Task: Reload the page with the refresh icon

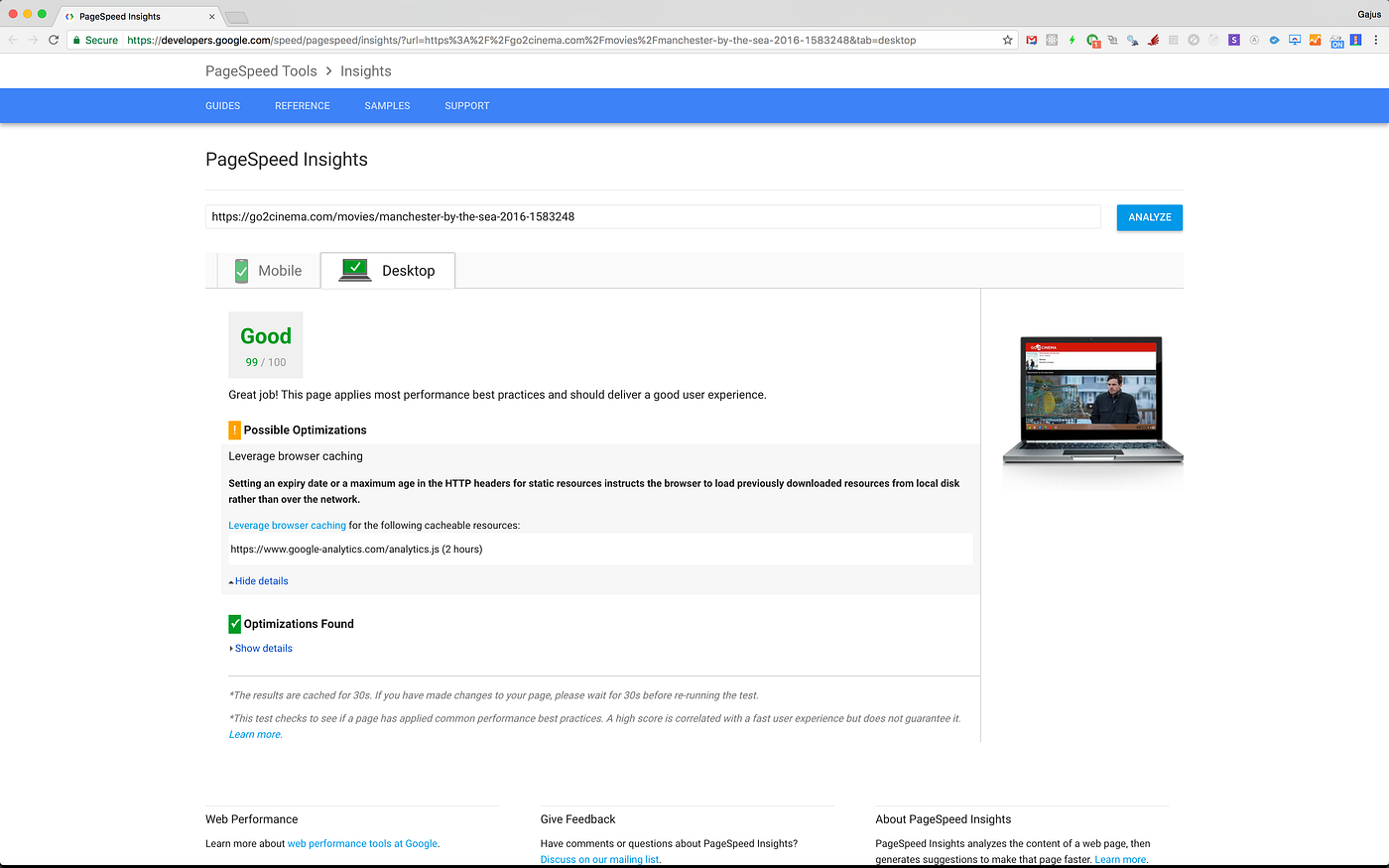Action: (54, 41)
